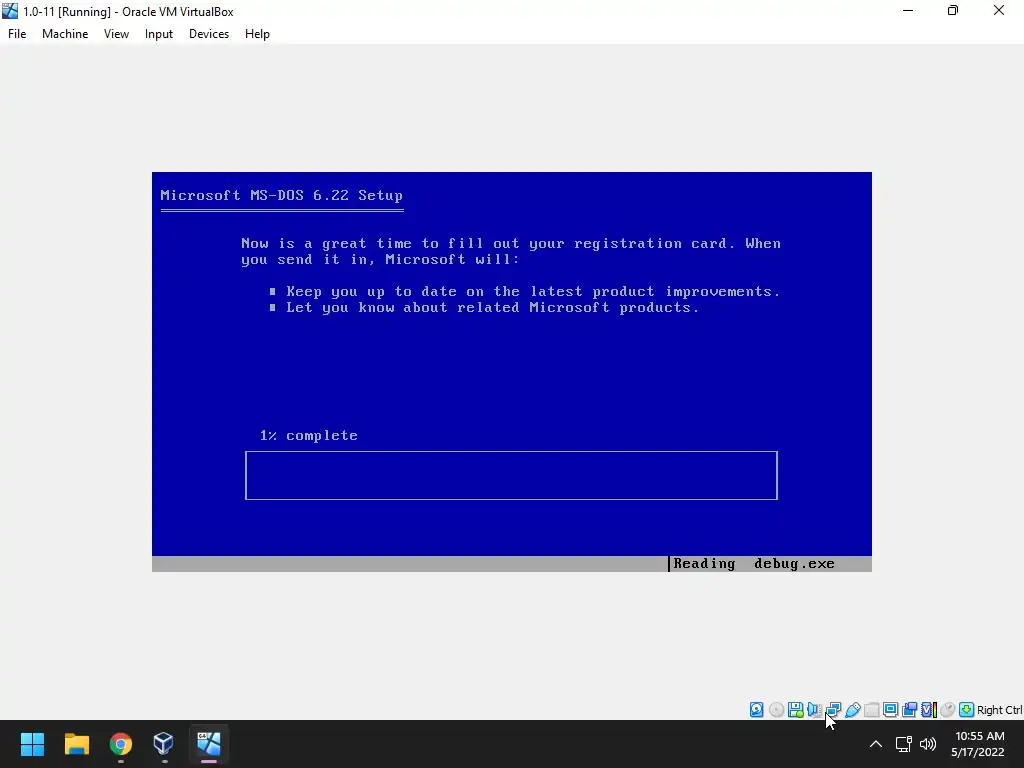Click the '1% complete' progress text
1024x768 pixels.
tap(308, 436)
